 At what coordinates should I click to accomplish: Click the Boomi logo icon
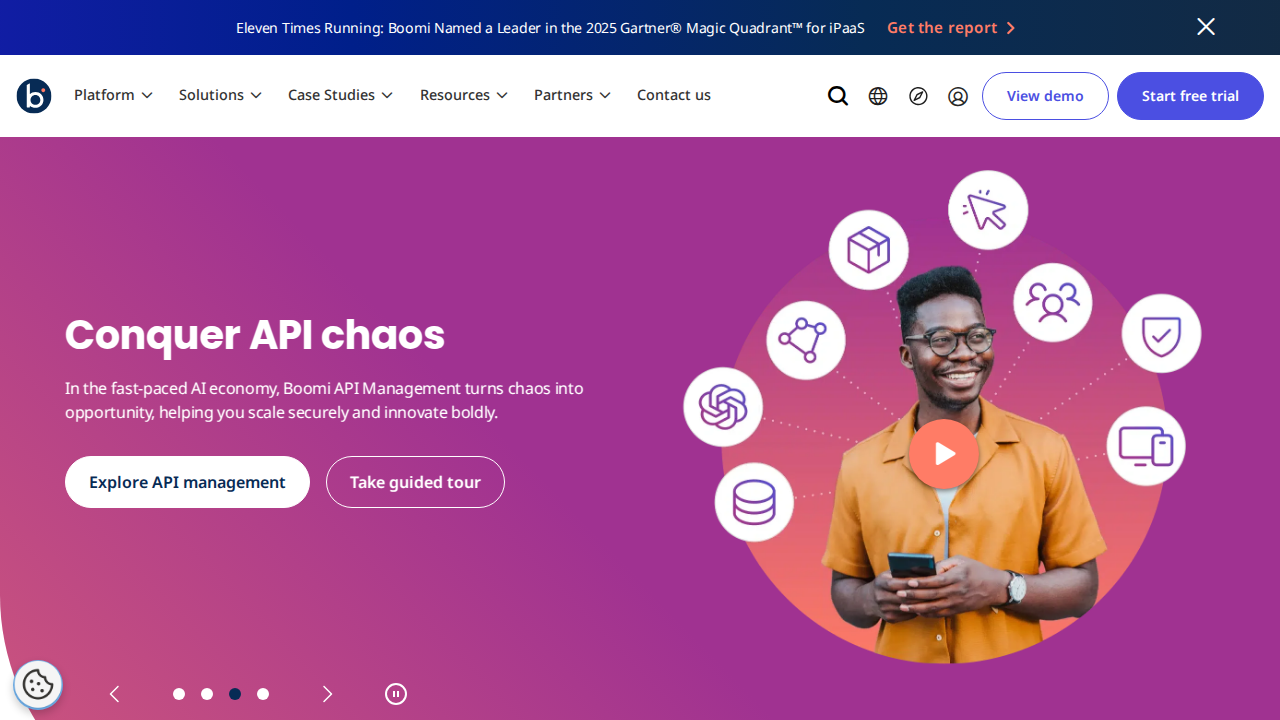34,96
